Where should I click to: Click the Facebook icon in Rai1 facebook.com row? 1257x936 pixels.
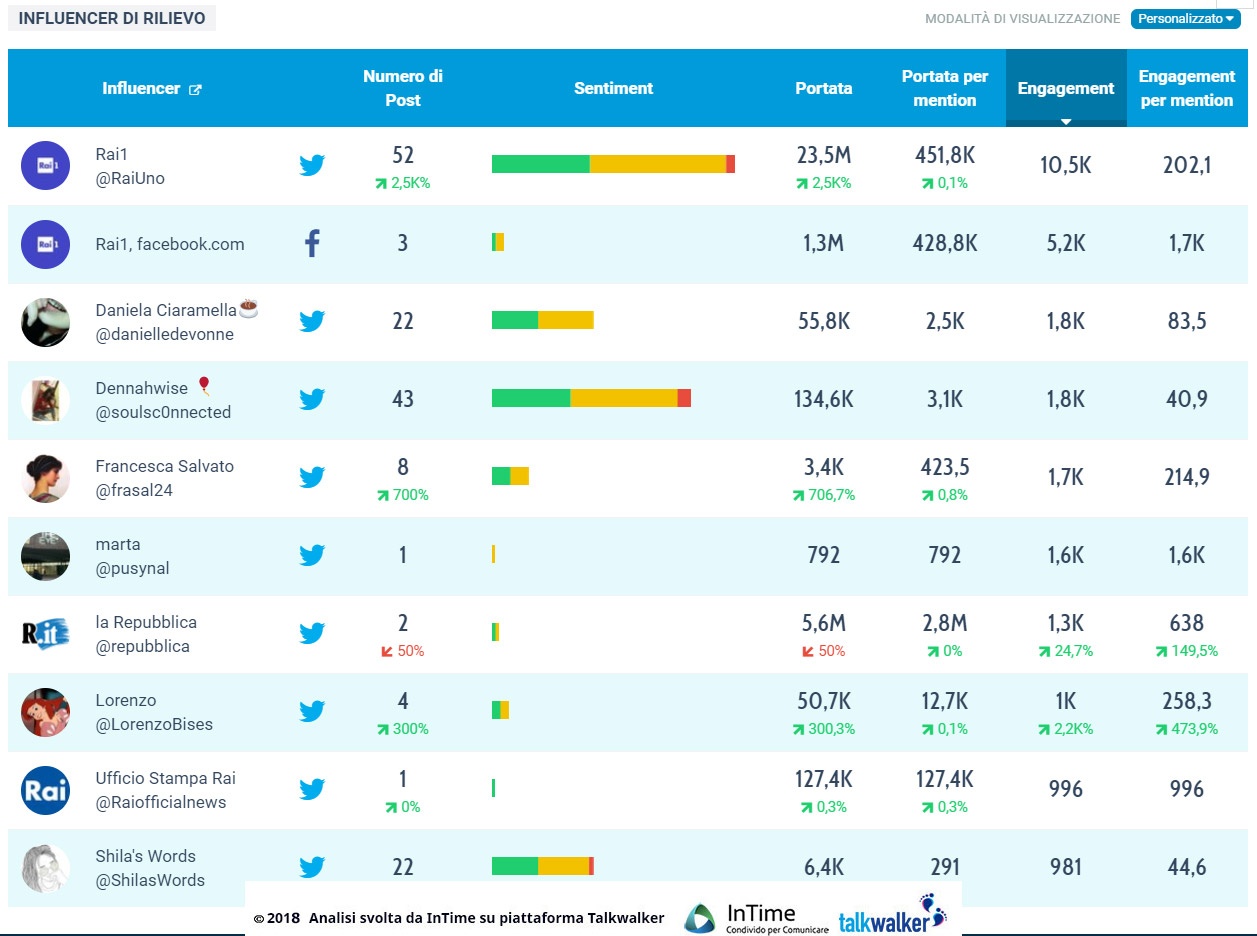tap(312, 243)
